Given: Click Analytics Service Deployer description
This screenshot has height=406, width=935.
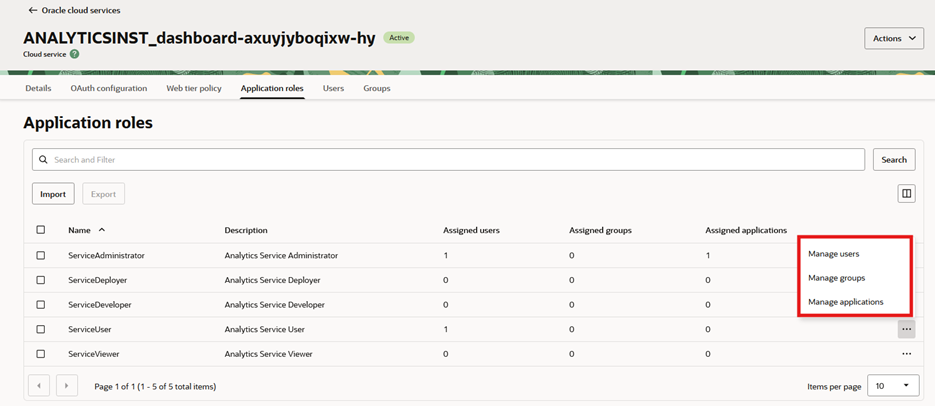Looking at the screenshot, I should (x=272, y=280).
